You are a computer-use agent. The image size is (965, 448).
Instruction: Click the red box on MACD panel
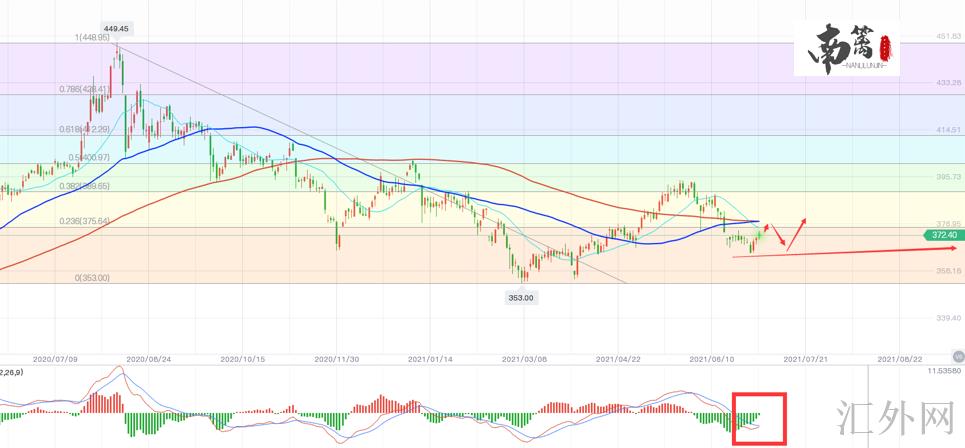pos(759,418)
